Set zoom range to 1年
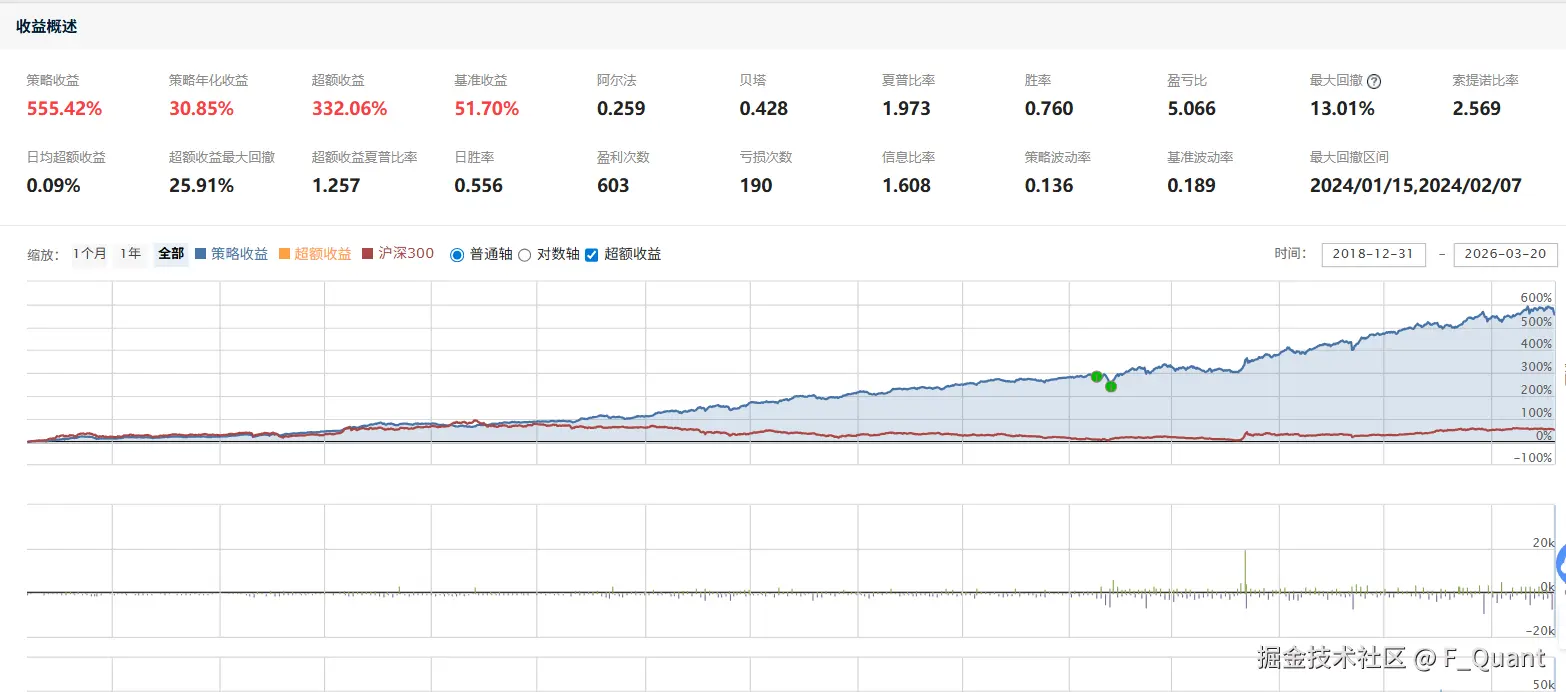Image resolution: width=1566 pixels, height=692 pixels. pos(130,254)
